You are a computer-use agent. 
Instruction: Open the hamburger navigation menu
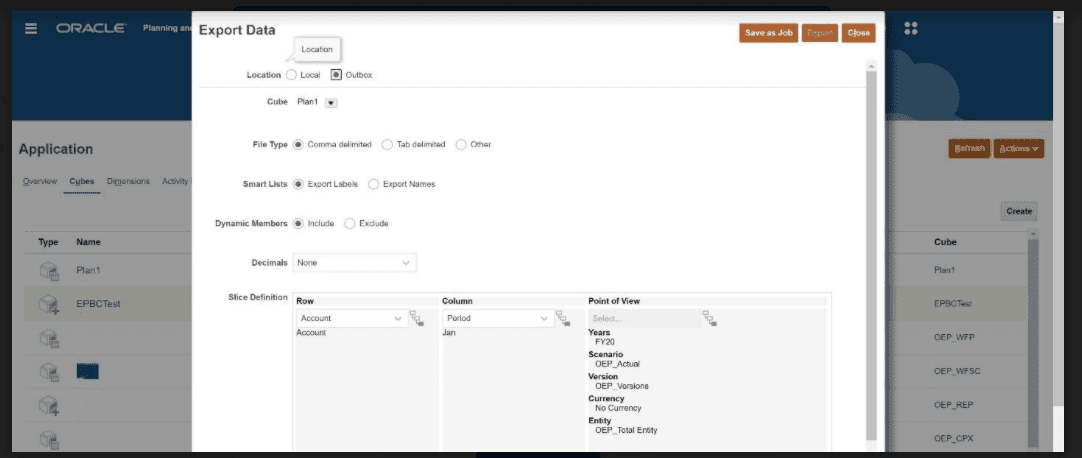point(31,28)
